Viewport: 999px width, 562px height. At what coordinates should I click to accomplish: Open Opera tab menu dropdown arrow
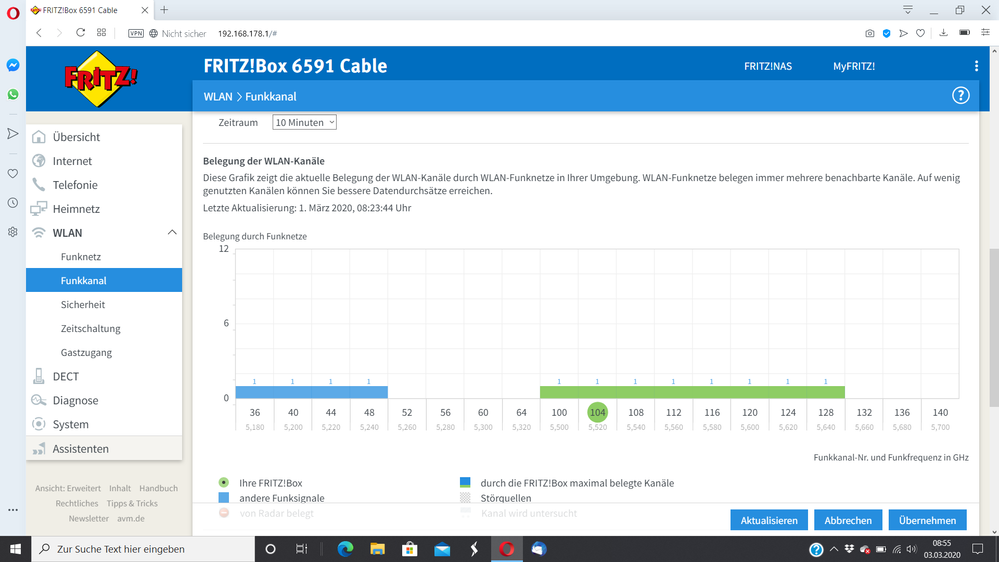908,10
